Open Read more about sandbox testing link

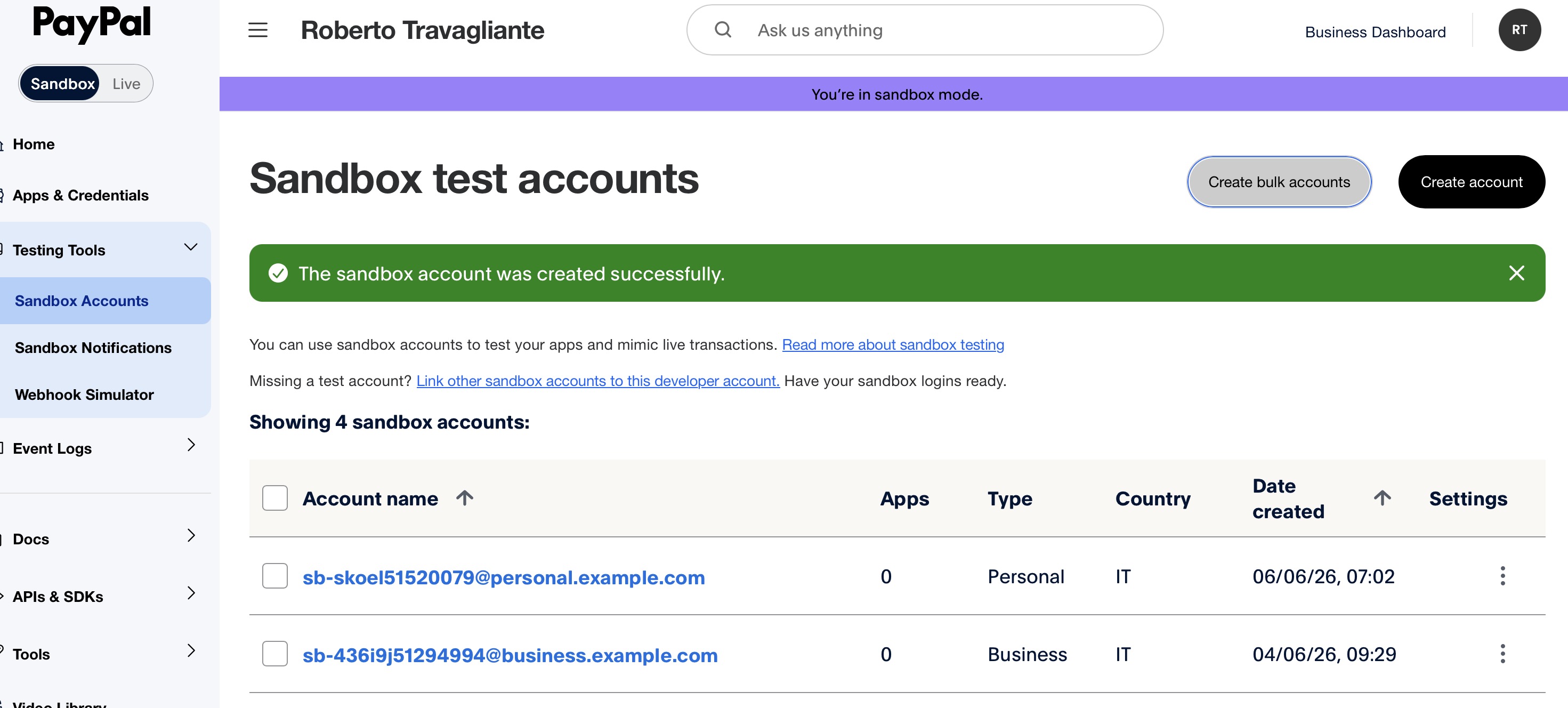coord(893,344)
